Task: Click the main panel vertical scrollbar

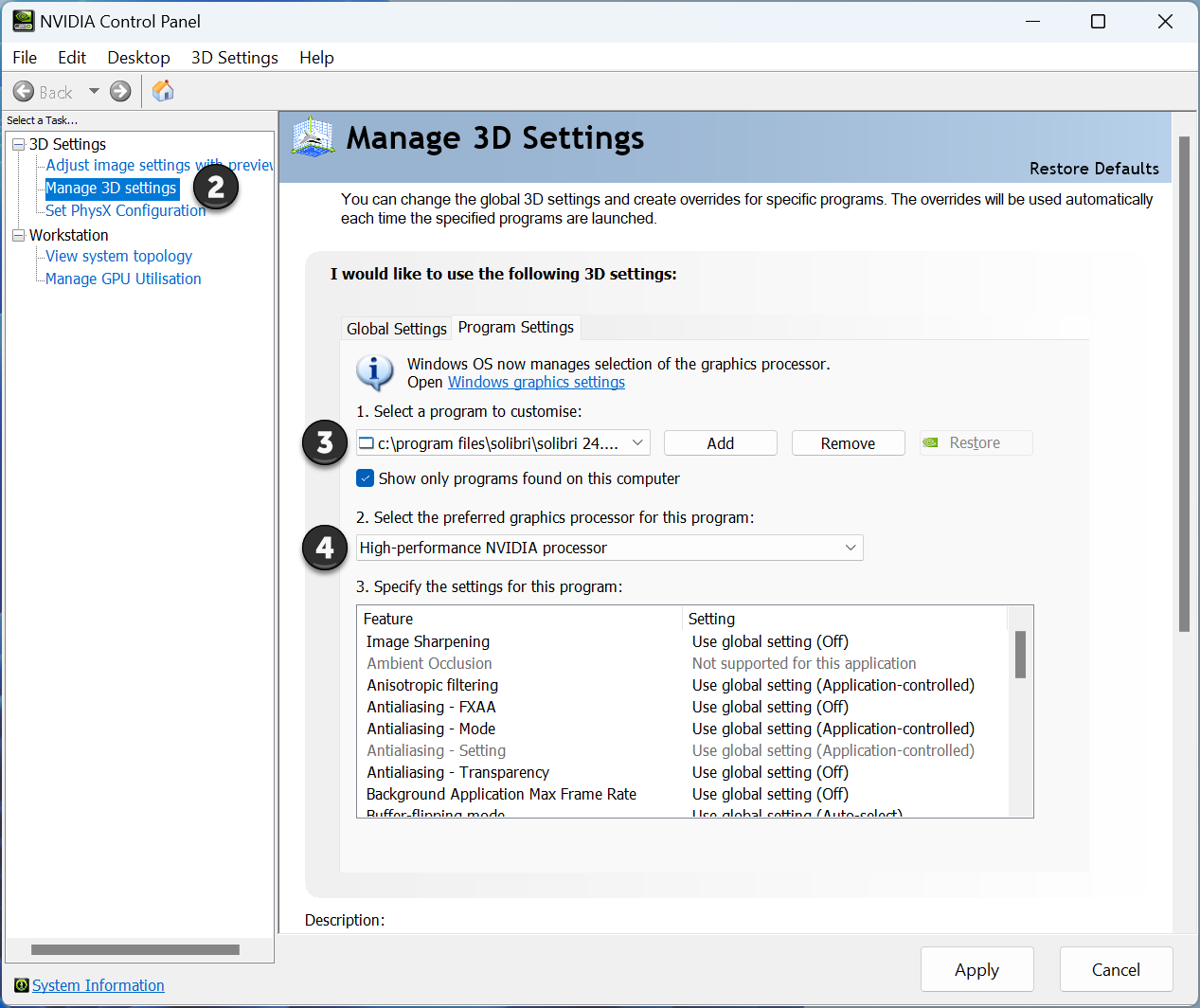Action: click(x=1184, y=384)
